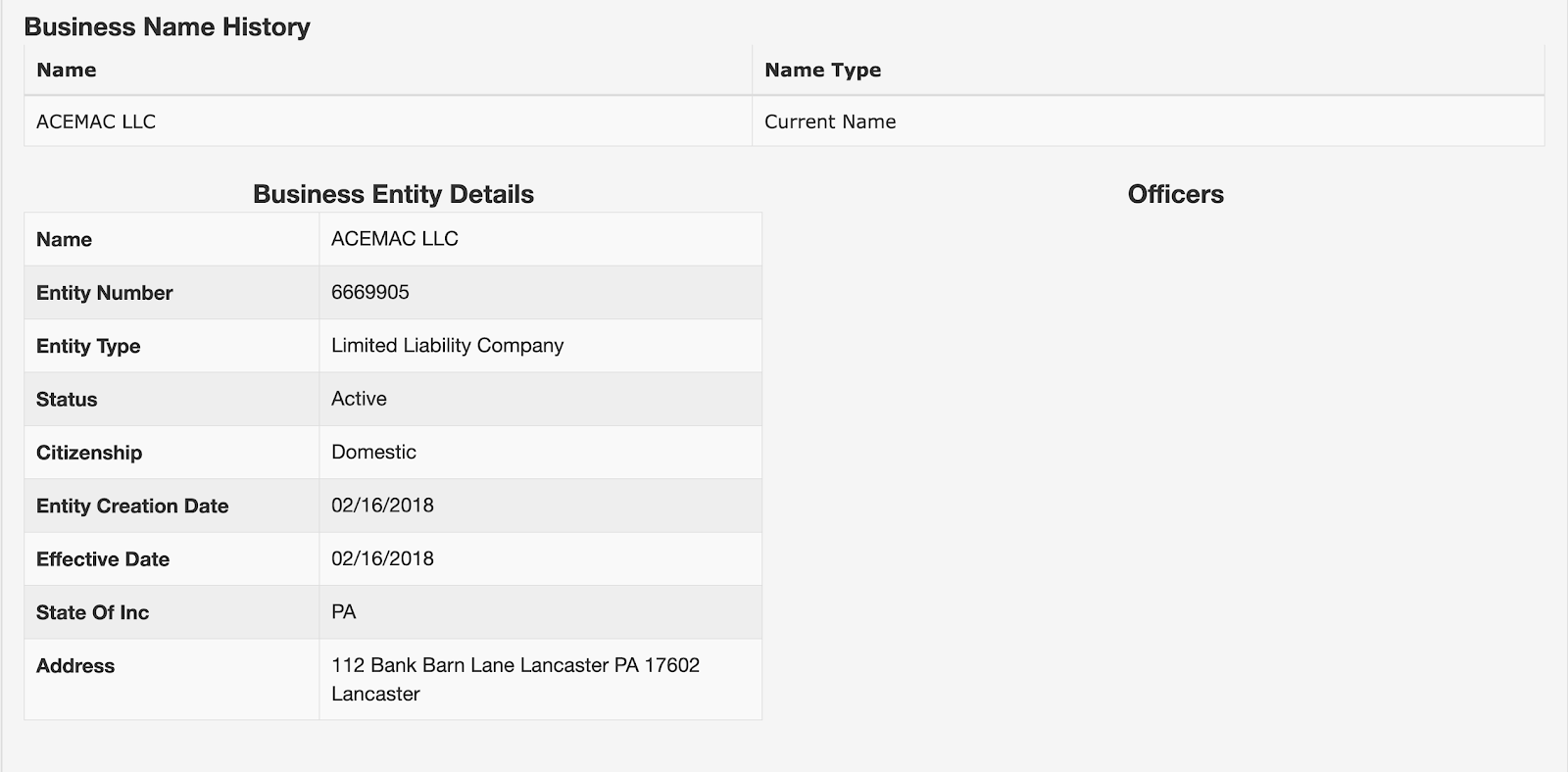This screenshot has height=772, width=1568.
Task: Select the Address row label
Action: pos(75,666)
